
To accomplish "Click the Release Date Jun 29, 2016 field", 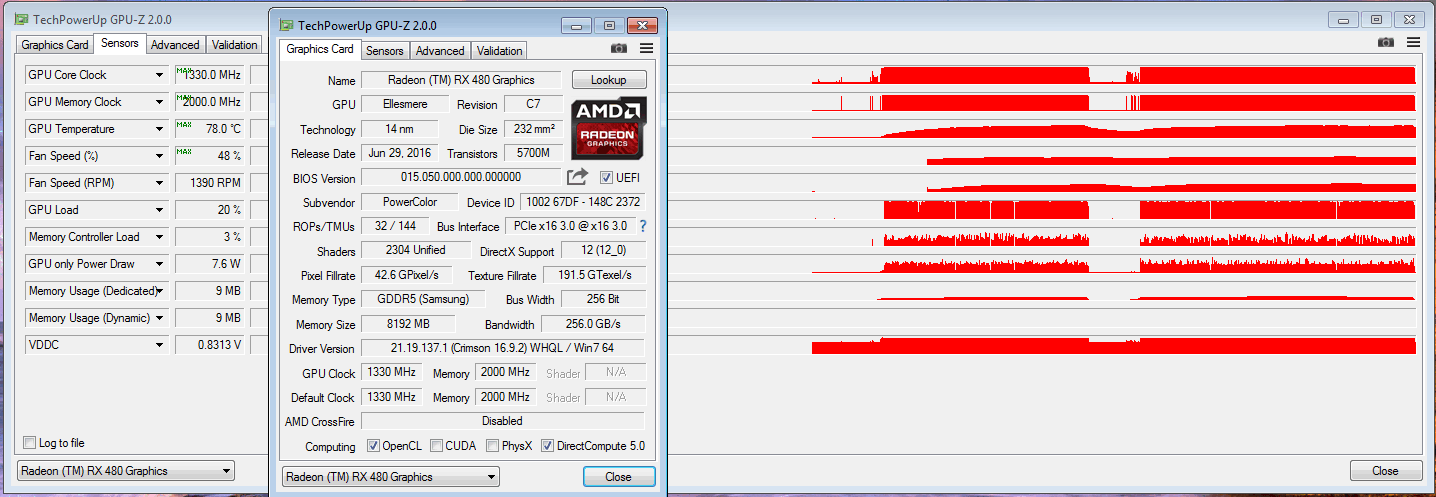I will click(400, 153).
